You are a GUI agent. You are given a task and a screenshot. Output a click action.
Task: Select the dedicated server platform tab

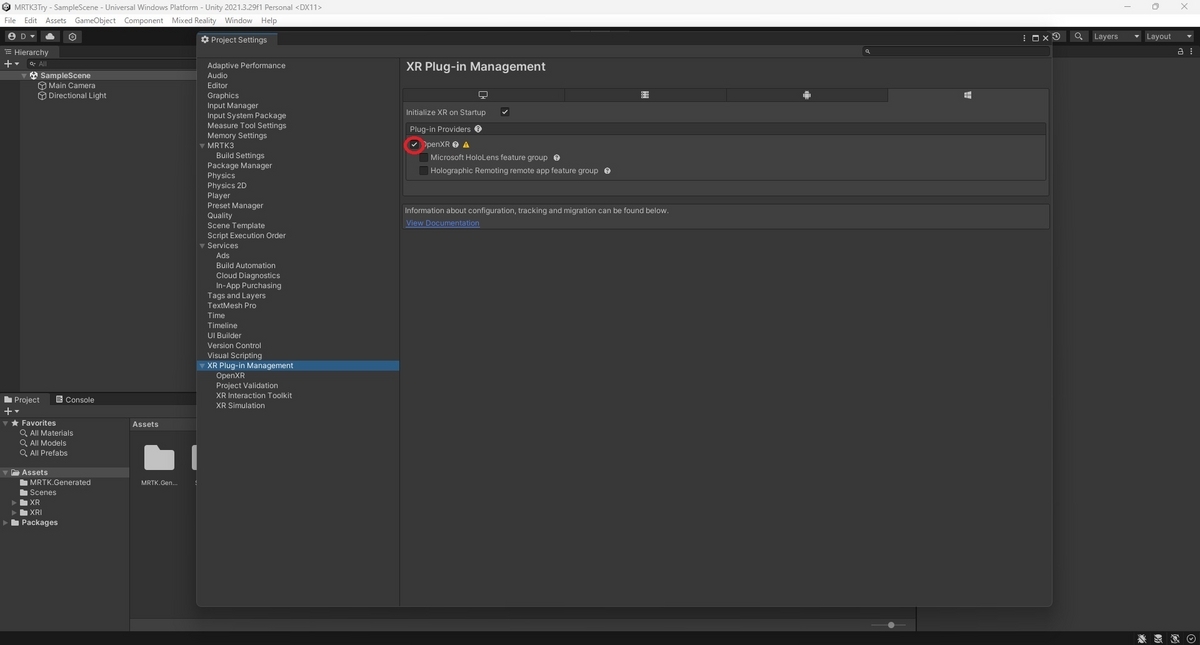(645, 95)
